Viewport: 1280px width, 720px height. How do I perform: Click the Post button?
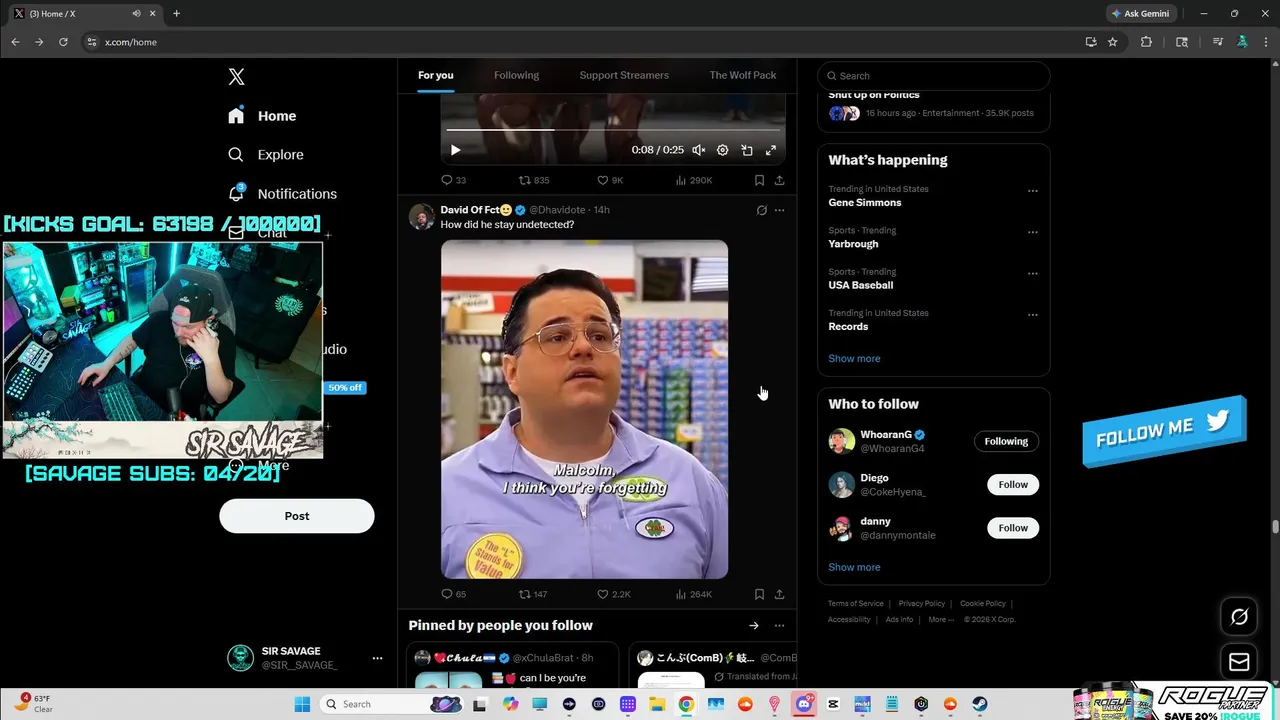(297, 516)
